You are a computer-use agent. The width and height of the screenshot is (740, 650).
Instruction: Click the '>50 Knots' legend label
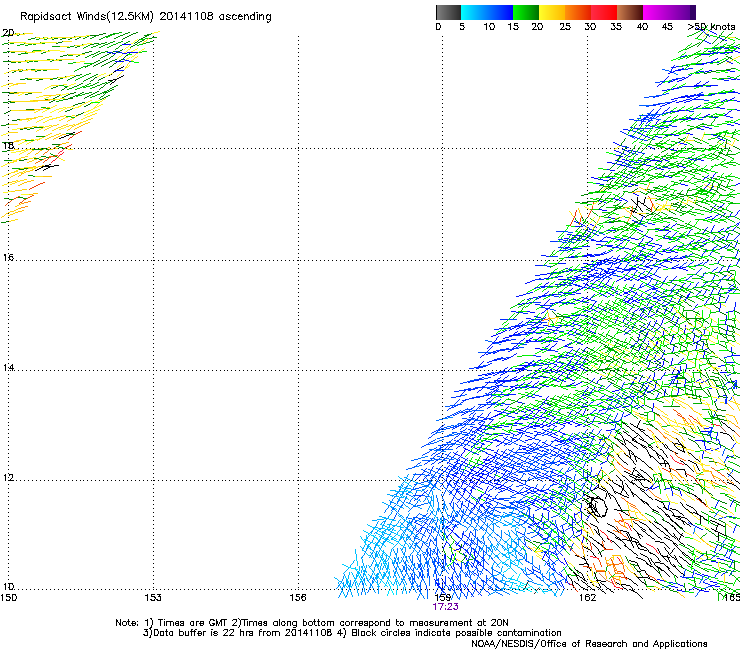[711, 27]
